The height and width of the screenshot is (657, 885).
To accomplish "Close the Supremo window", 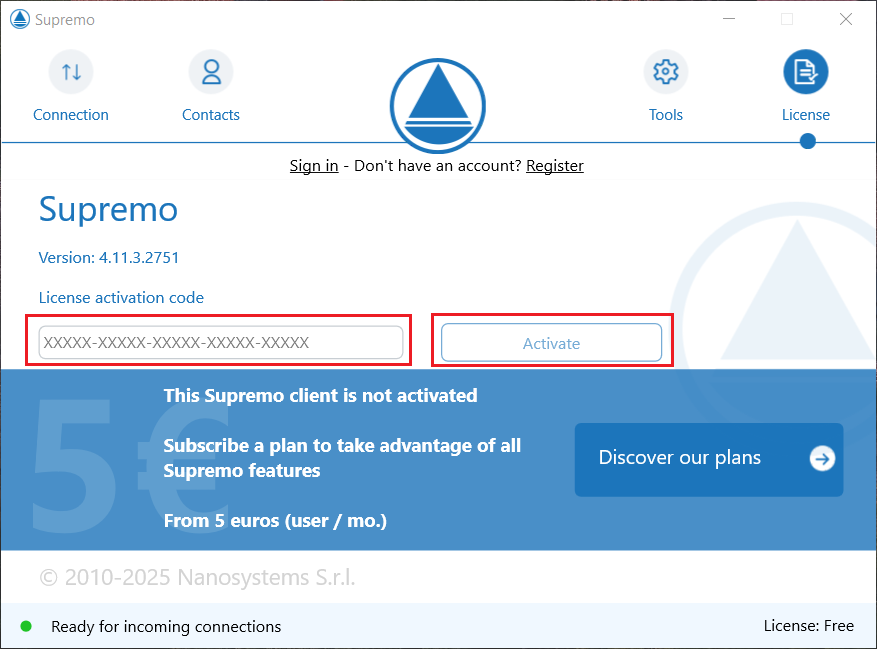I will click(845, 19).
